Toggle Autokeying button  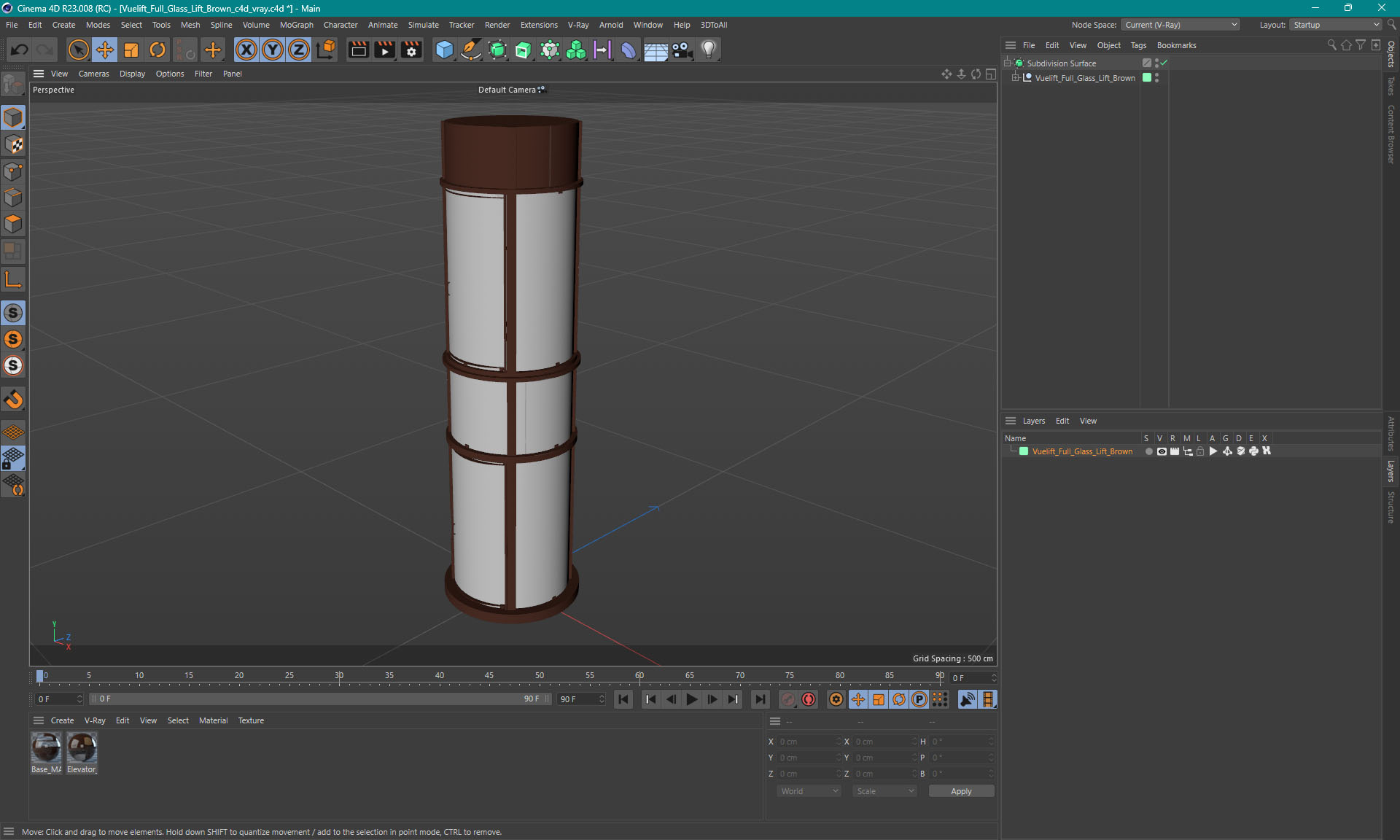(x=809, y=699)
